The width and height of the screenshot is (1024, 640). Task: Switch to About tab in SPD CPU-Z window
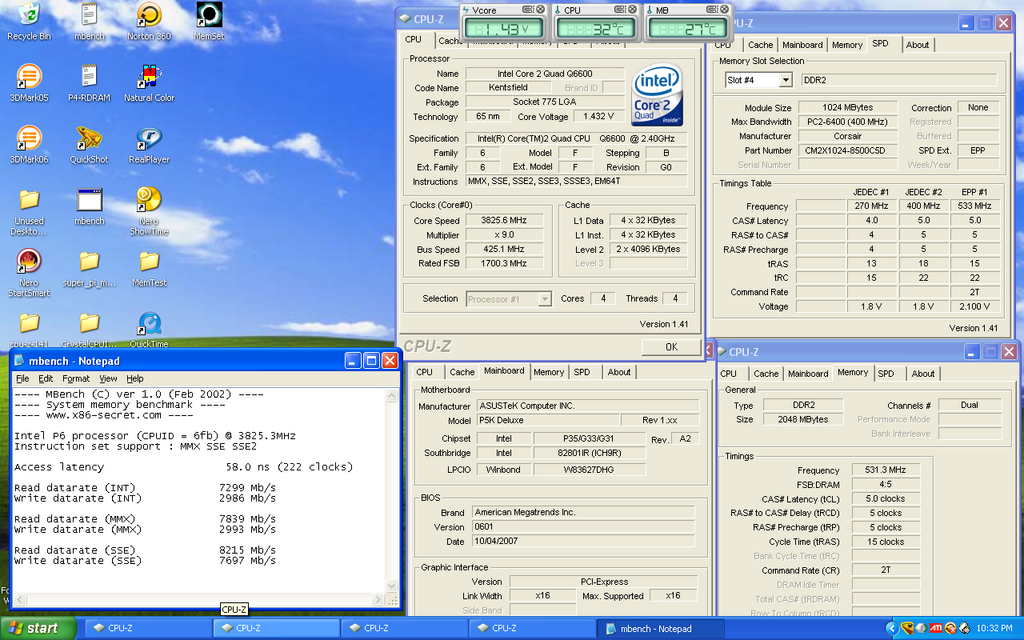pyautogui.click(x=917, y=45)
